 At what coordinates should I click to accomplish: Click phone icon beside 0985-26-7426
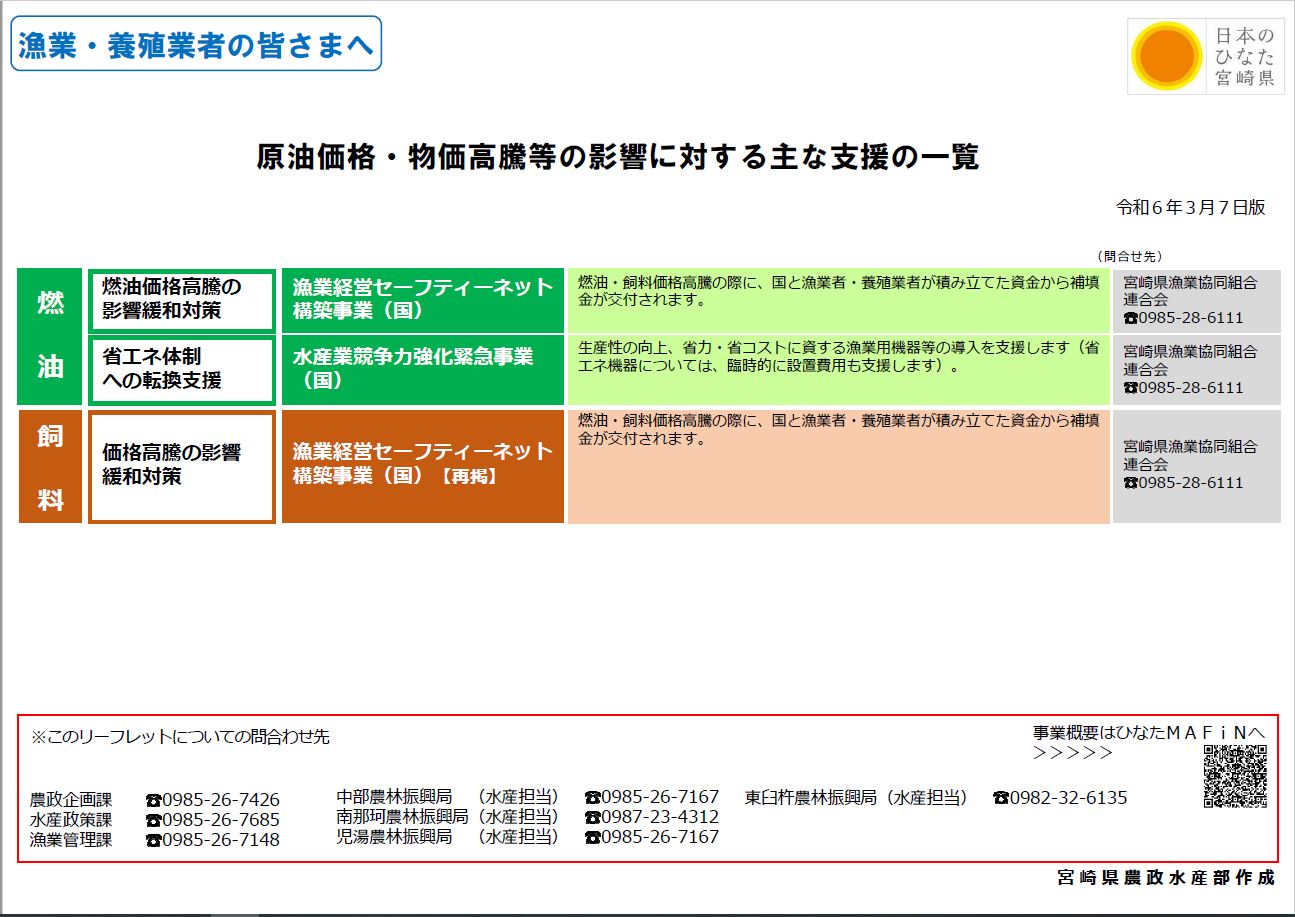[x=153, y=800]
